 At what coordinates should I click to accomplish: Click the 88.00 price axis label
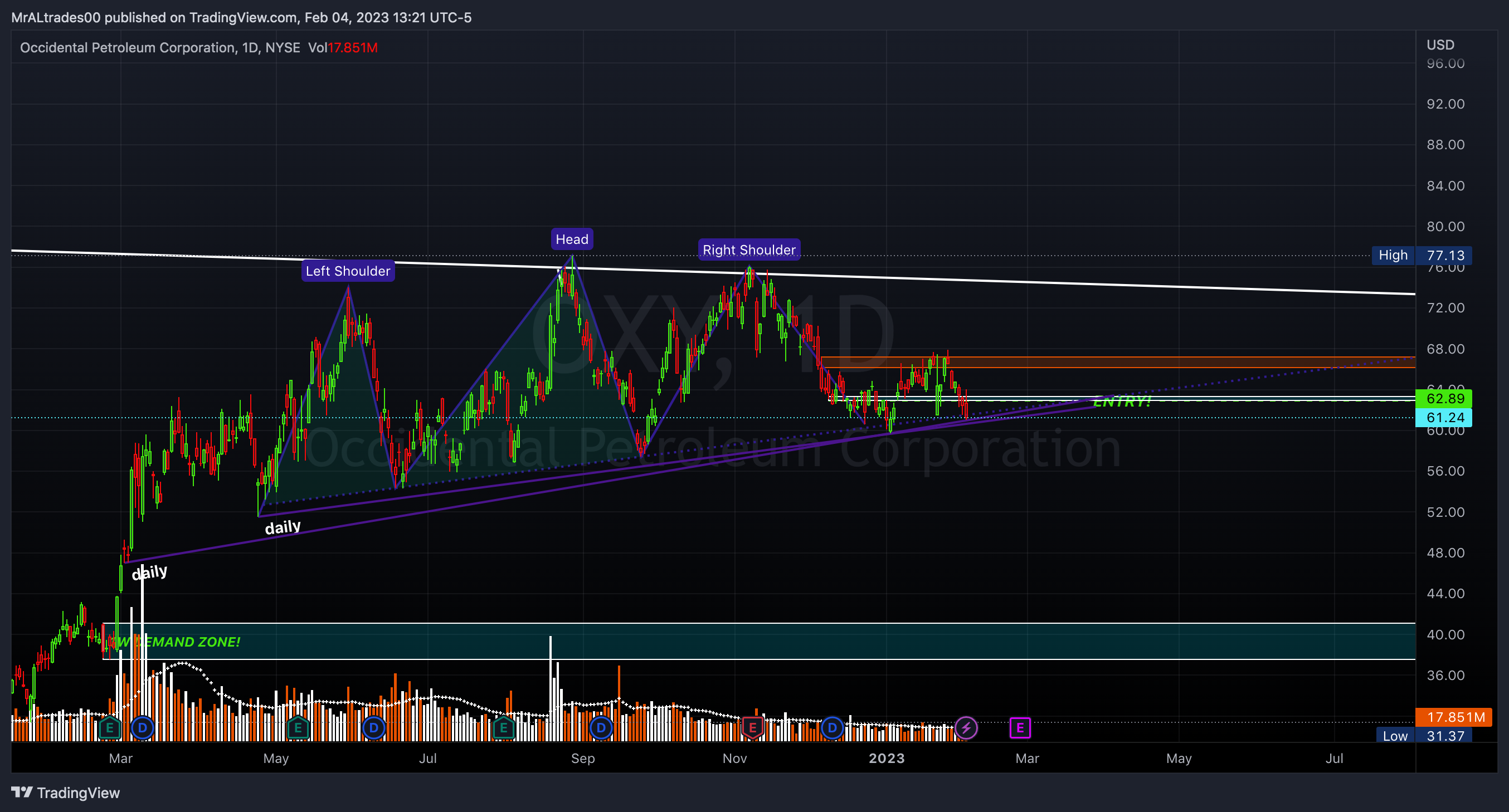click(1445, 145)
